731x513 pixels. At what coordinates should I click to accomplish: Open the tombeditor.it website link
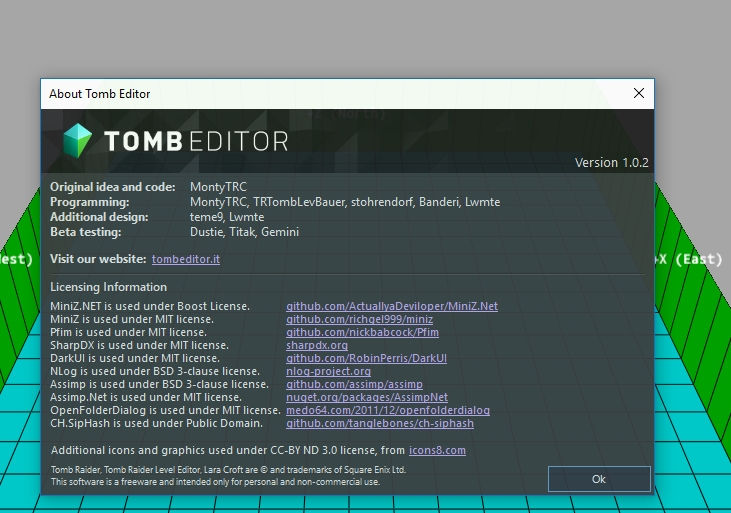(186, 259)
